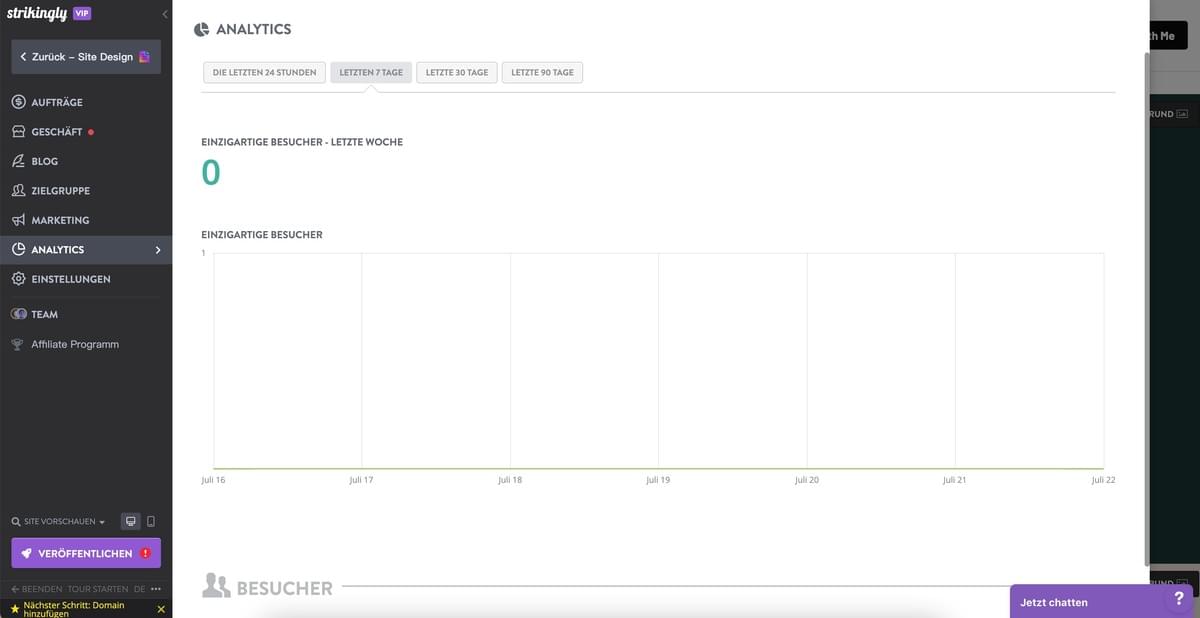1200x618 pixels.
Task: Click the Juli 22 axis label
Action: tap(1103, 480)
